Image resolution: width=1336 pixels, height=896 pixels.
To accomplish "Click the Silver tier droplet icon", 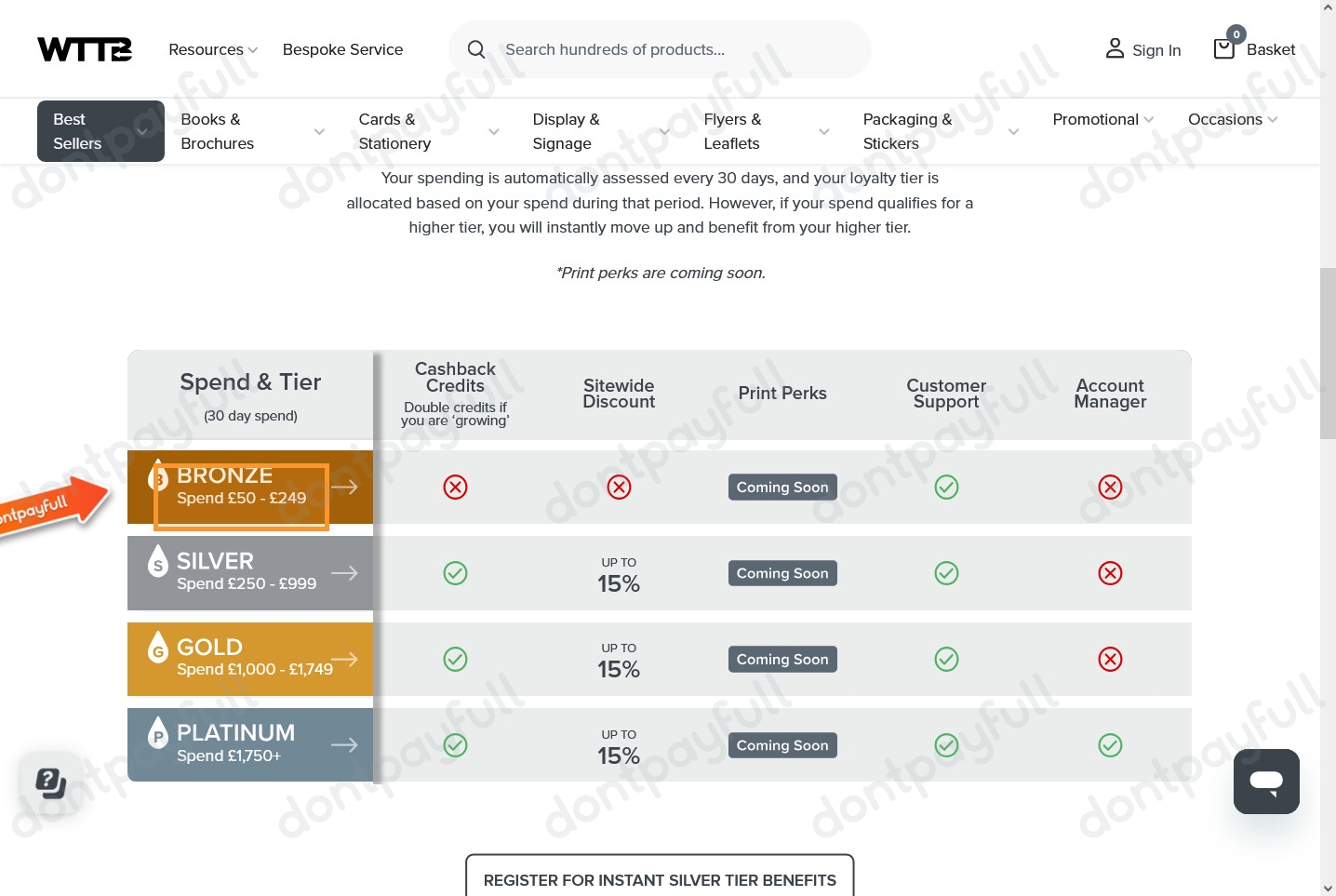I will point(158,561).
